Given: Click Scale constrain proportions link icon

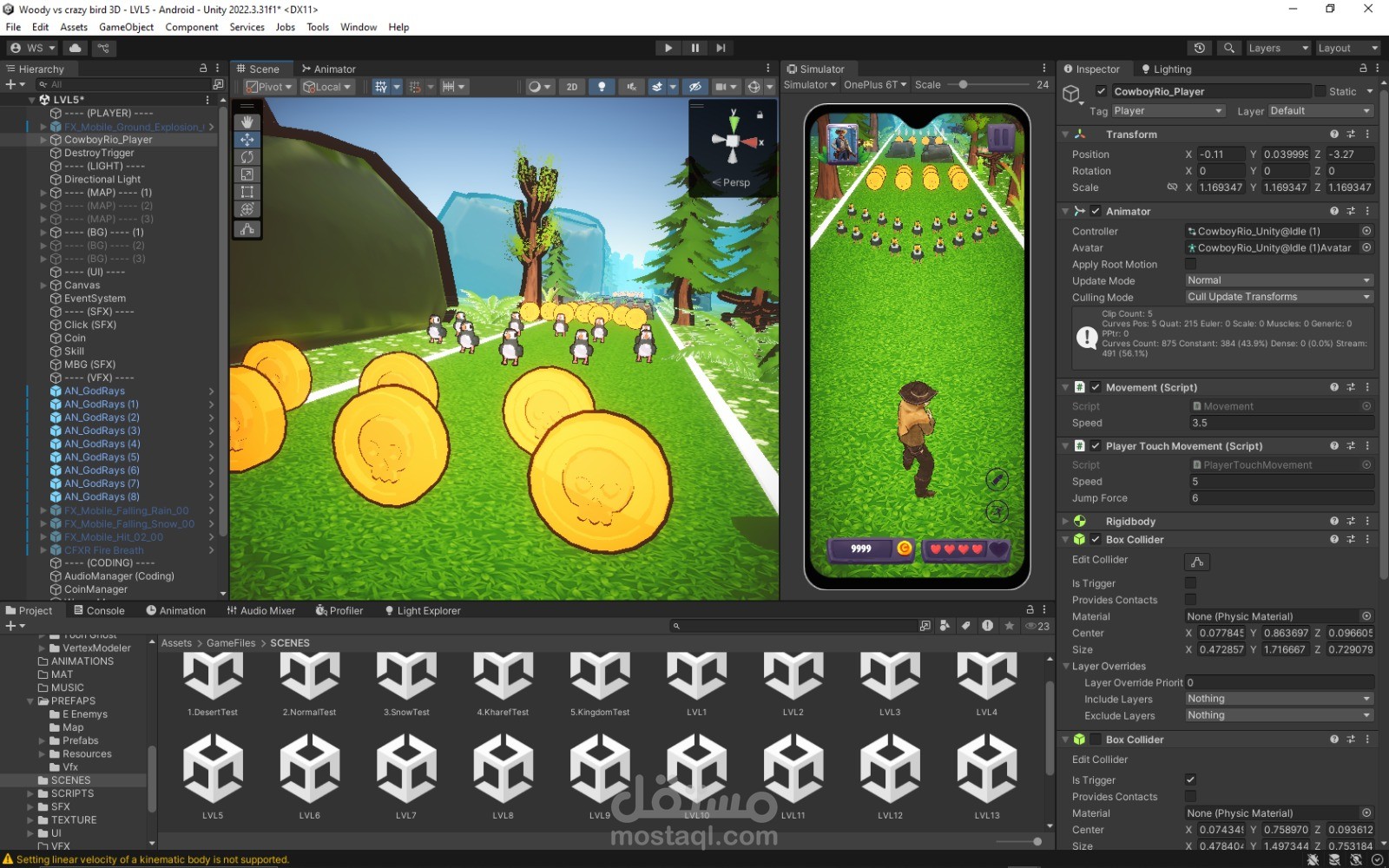Looking at the screenshot, I should tap(1172, 187).
